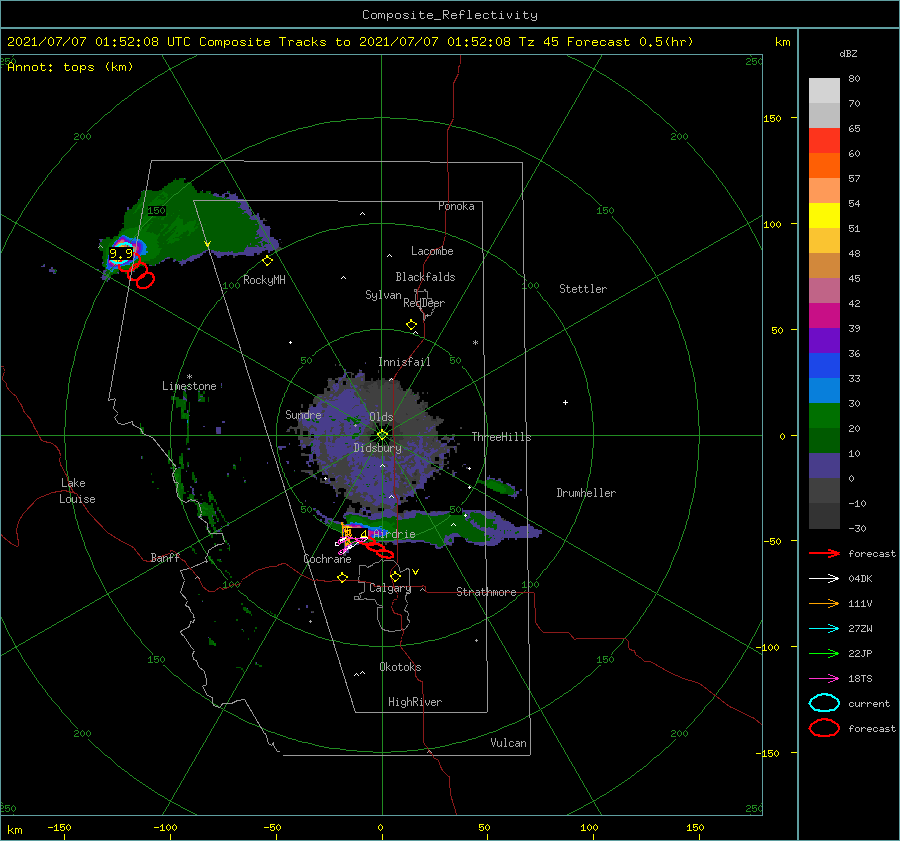This screenshot has width=900, height=841.
Task: Click the Innisfail city label
Action: click(x=404, y=362)
